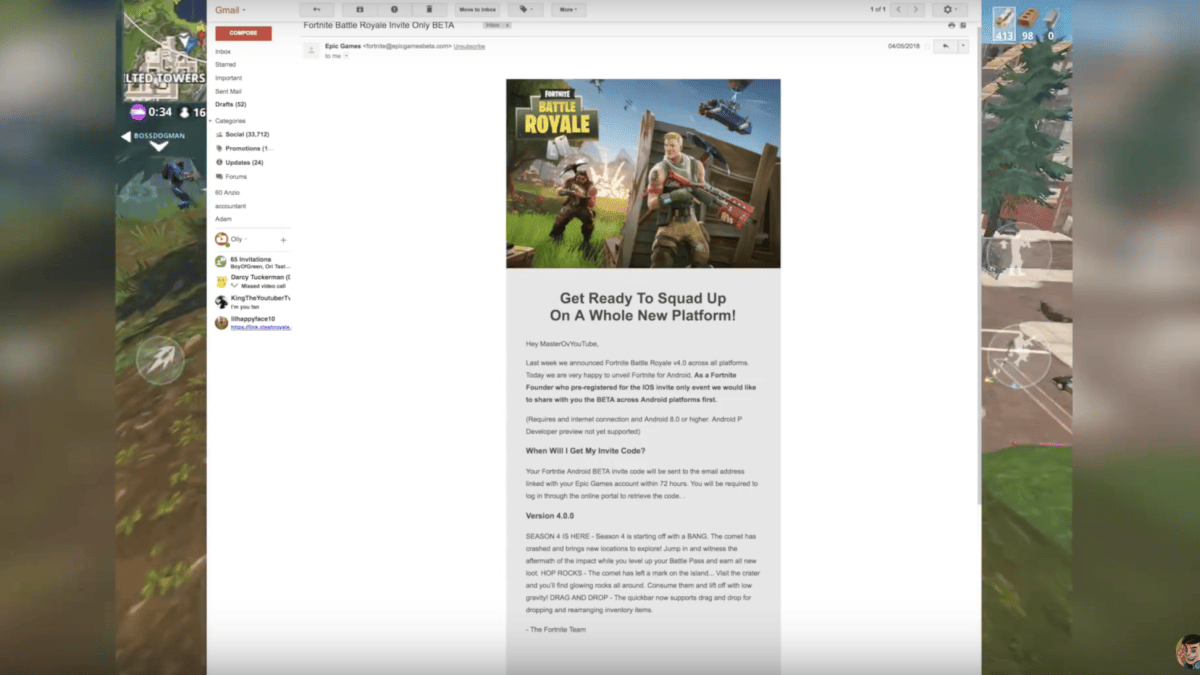This screenshot has width=1200, height=675.
Task: Go to the older conversation arrow
Action: click(x=916, y=9)
